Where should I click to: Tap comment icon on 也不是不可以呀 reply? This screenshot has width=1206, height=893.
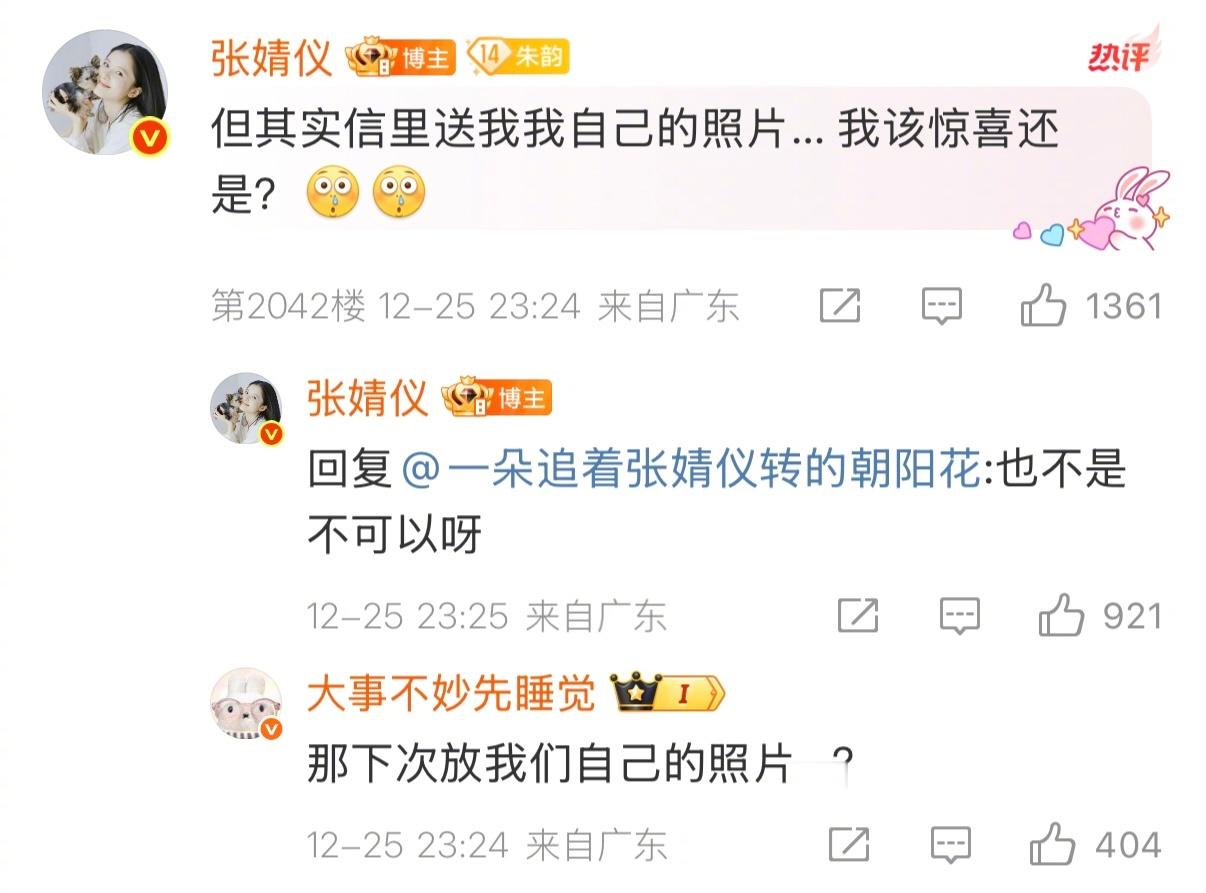point(960,616)
